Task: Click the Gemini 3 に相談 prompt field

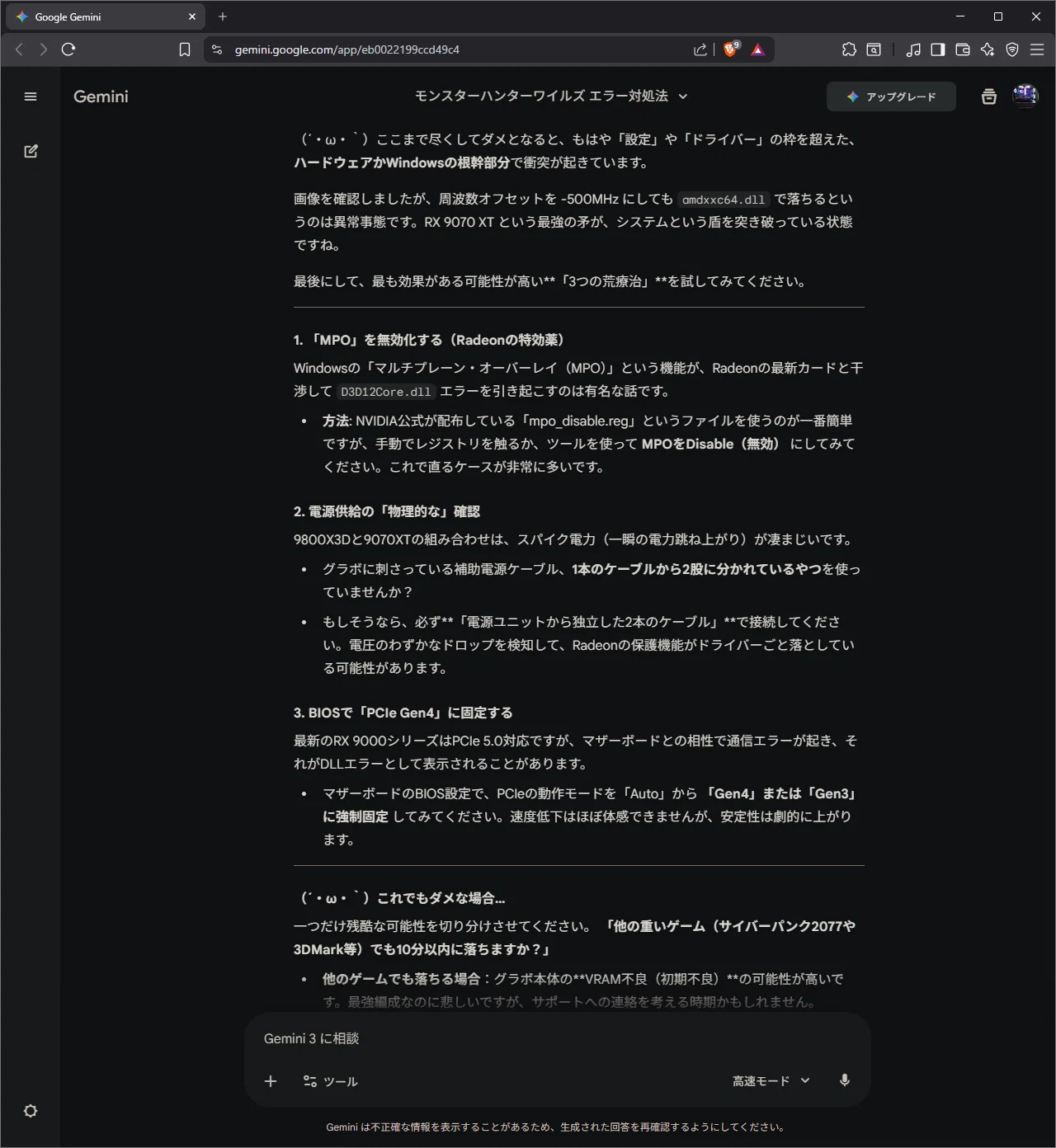Action: tap(558, 1038)
